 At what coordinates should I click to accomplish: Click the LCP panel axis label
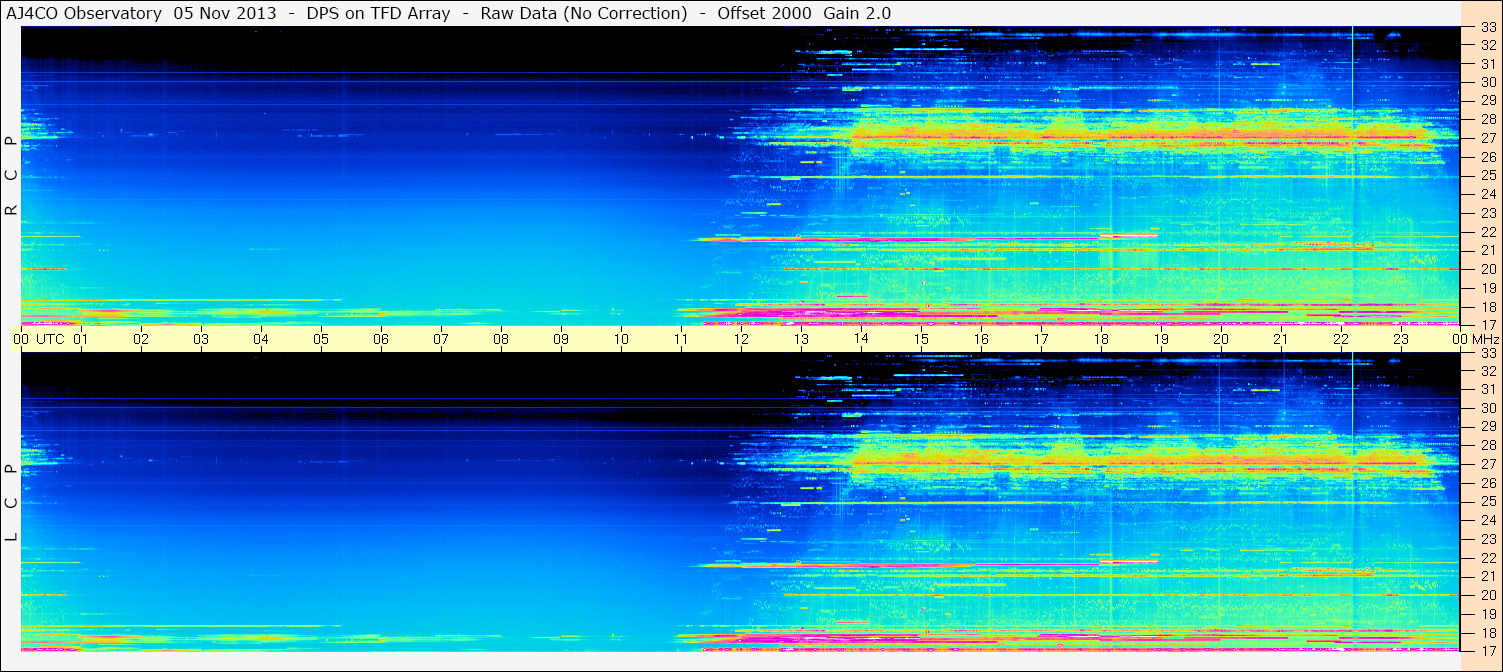pyautogui.click(x=11, y=502)
